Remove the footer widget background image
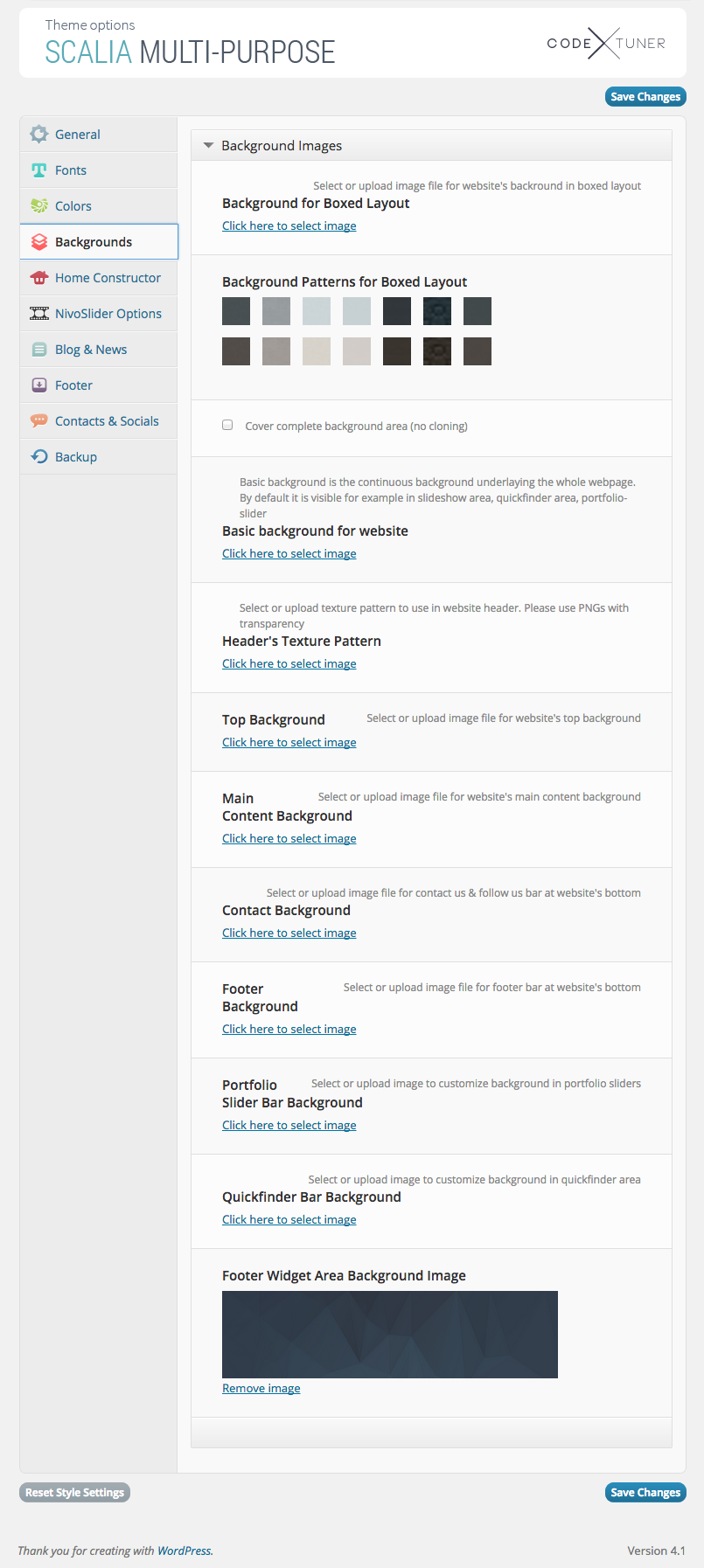Screen dimensions: 704x1568 click(261, 1388)
